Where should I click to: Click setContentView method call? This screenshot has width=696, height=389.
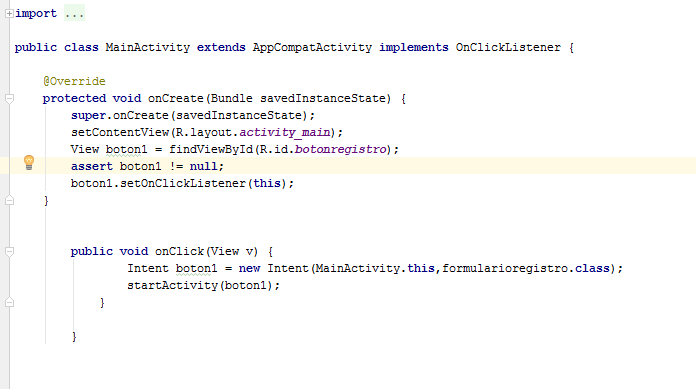pos(120,132)
